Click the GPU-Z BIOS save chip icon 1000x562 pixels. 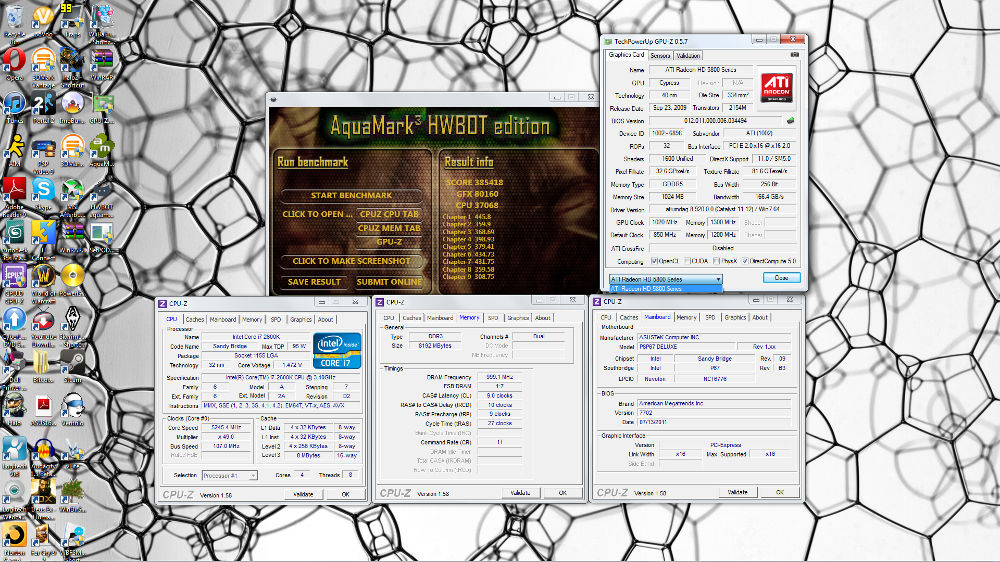click(791, 120)
